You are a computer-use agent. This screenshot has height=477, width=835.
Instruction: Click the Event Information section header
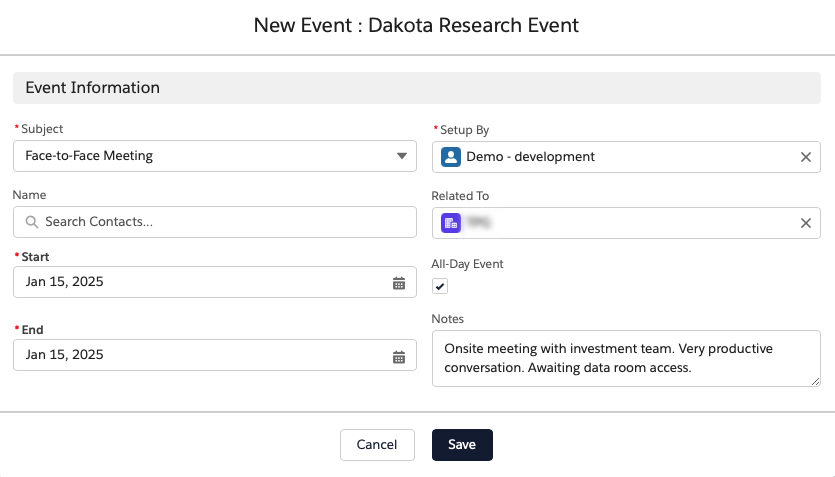pyautogui.click(x=92, y=88)
